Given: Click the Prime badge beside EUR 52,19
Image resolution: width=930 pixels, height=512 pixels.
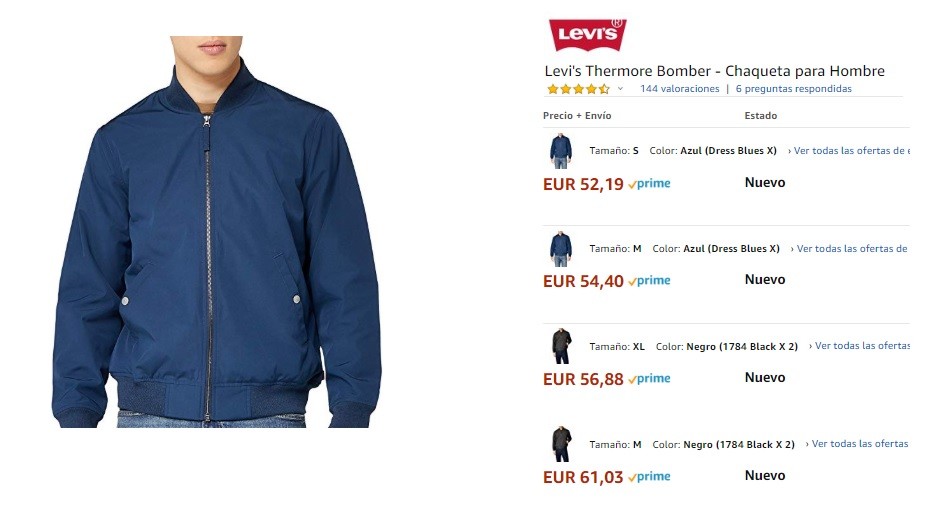Looking at the screenshot, I should coord(649,184).
